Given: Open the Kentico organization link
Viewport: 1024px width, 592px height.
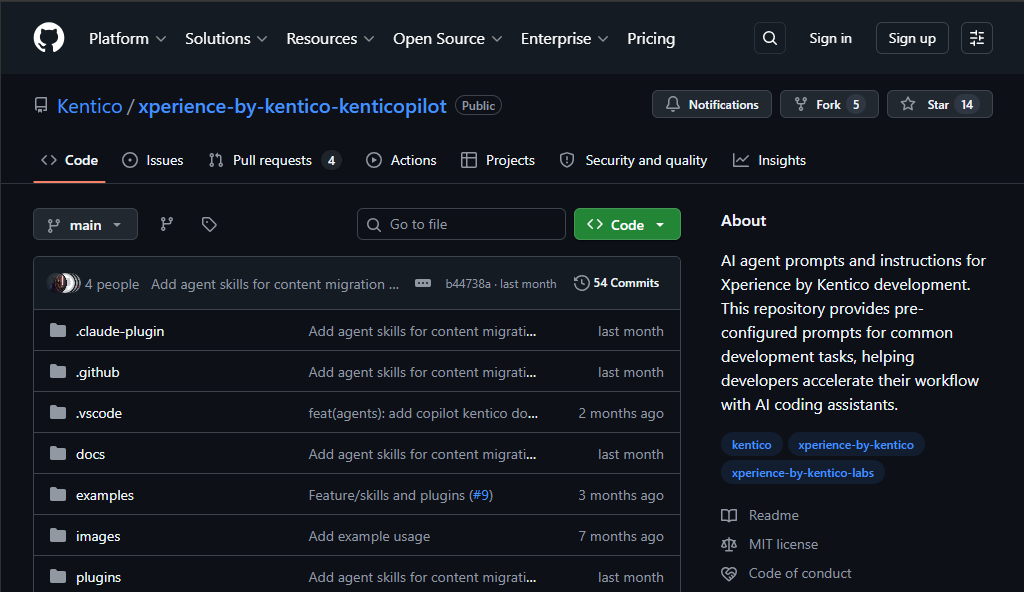Looking at the screenshot, I should click(89, 106).
